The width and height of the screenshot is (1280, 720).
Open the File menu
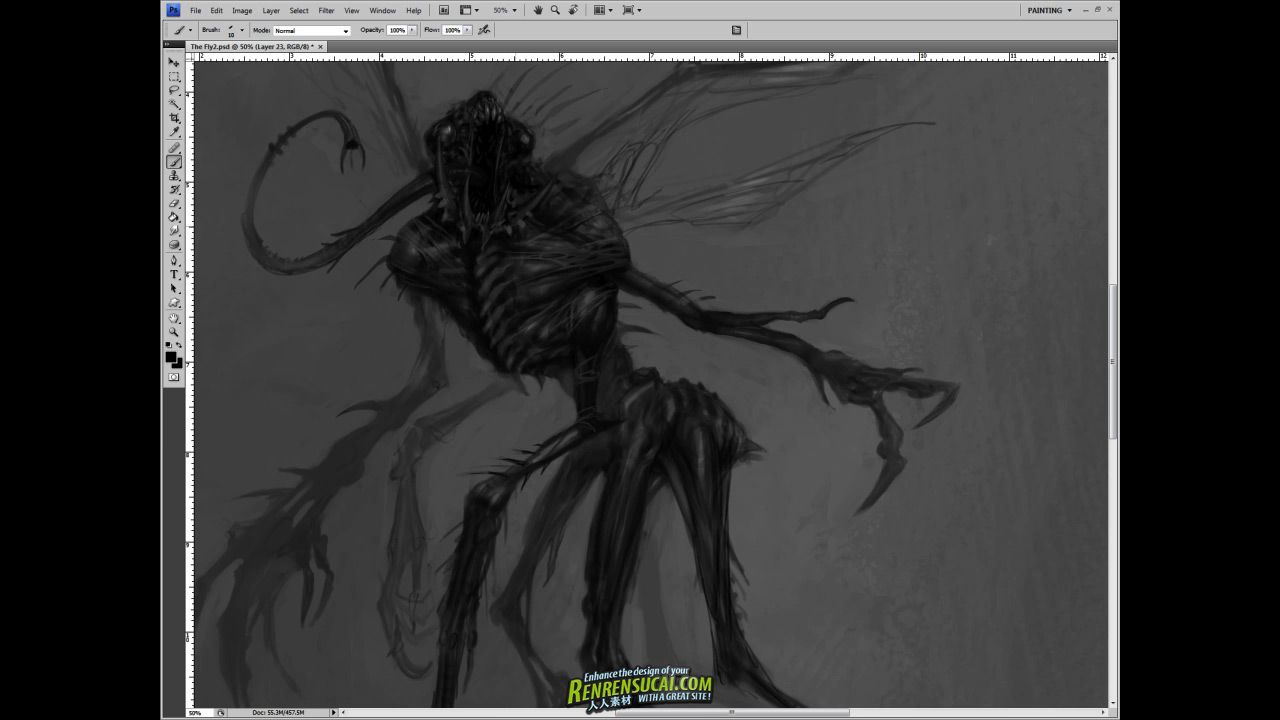pyautogui.click(x=196, y=10)
